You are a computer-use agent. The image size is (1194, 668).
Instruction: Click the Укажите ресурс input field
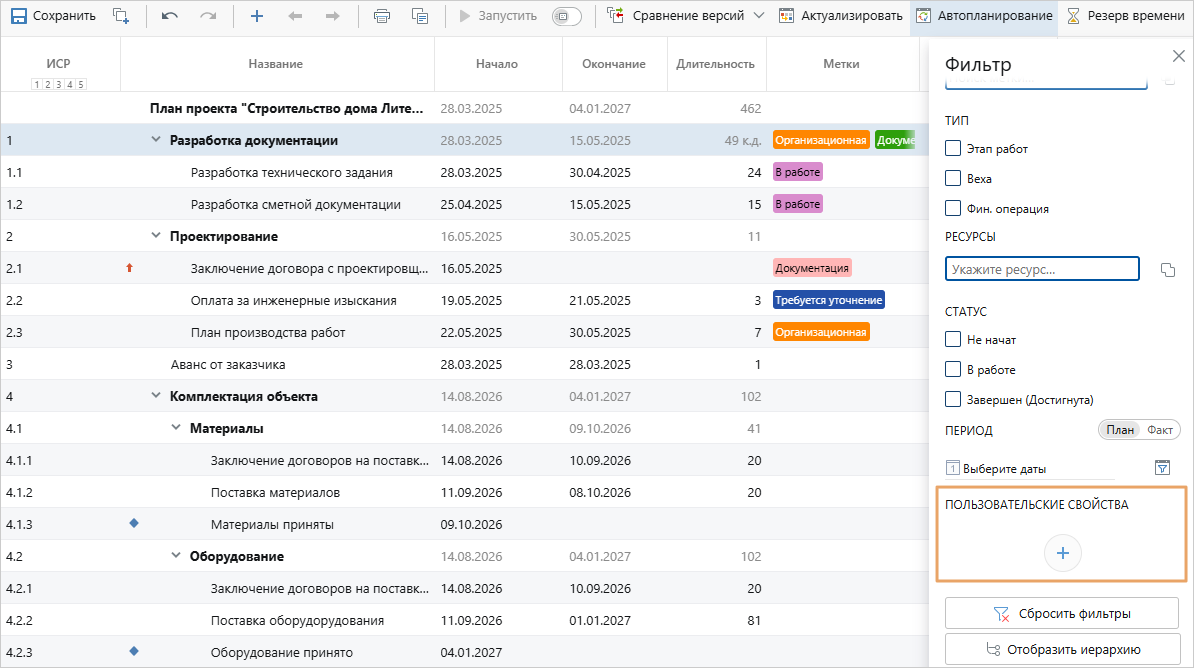(x=1042, y=269)
